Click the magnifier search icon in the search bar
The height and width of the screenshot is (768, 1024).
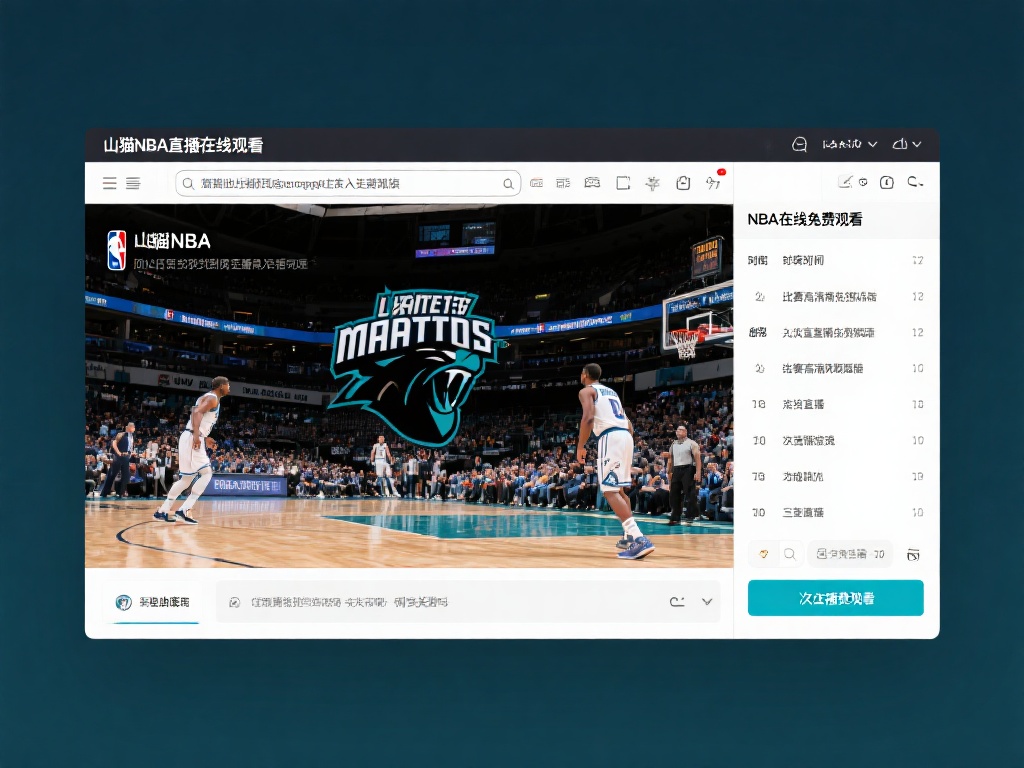click(x=508, y=183)
